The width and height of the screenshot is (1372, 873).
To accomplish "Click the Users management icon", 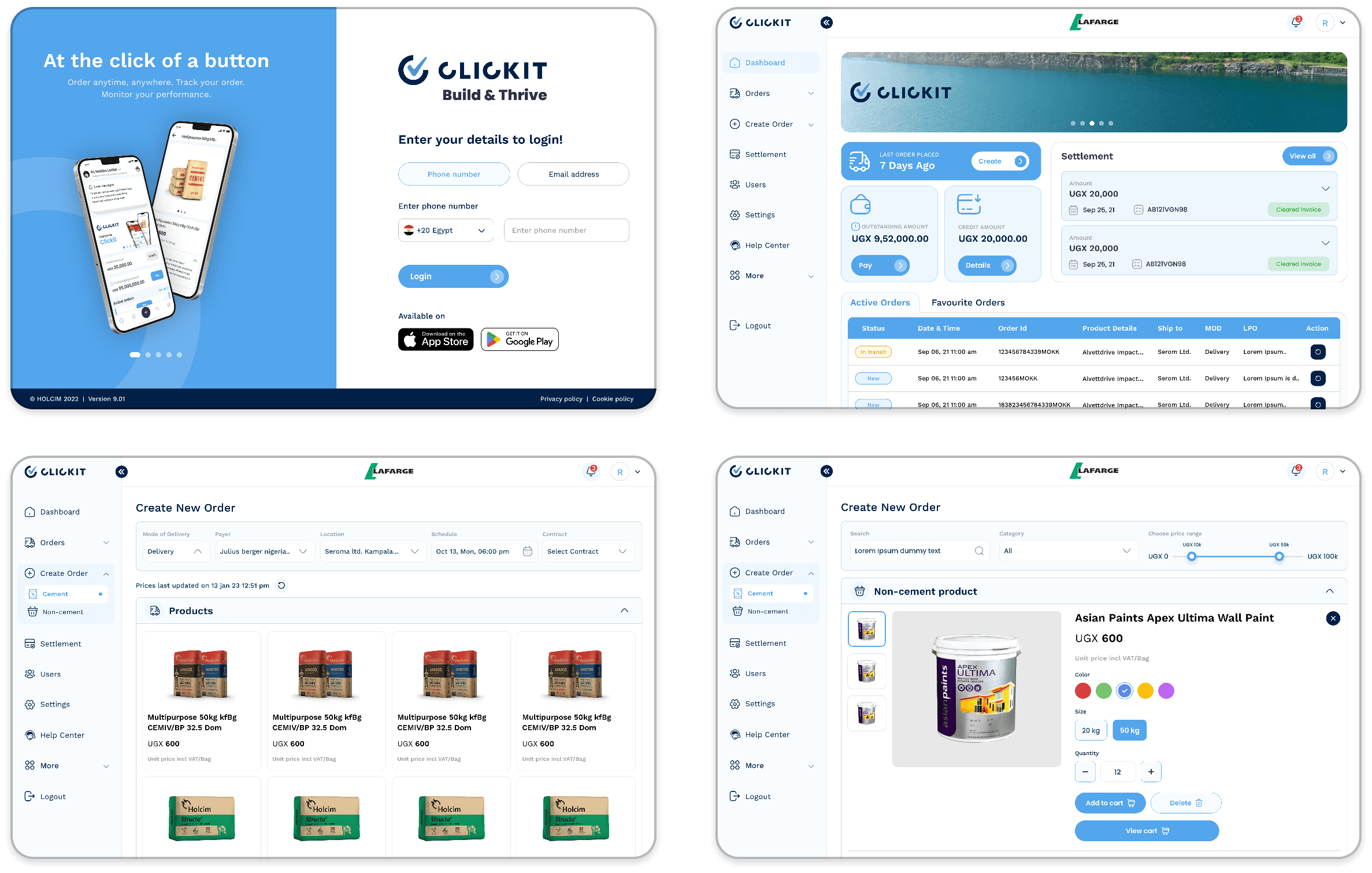I will pyautogui.click(x=735, y=184).
